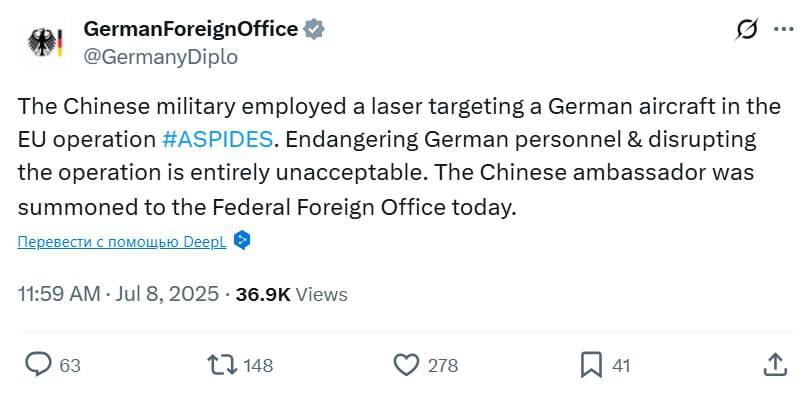The width and height of the screenshot is (809, 397).
Task: Click the 278 likes count
Action: 443,366
